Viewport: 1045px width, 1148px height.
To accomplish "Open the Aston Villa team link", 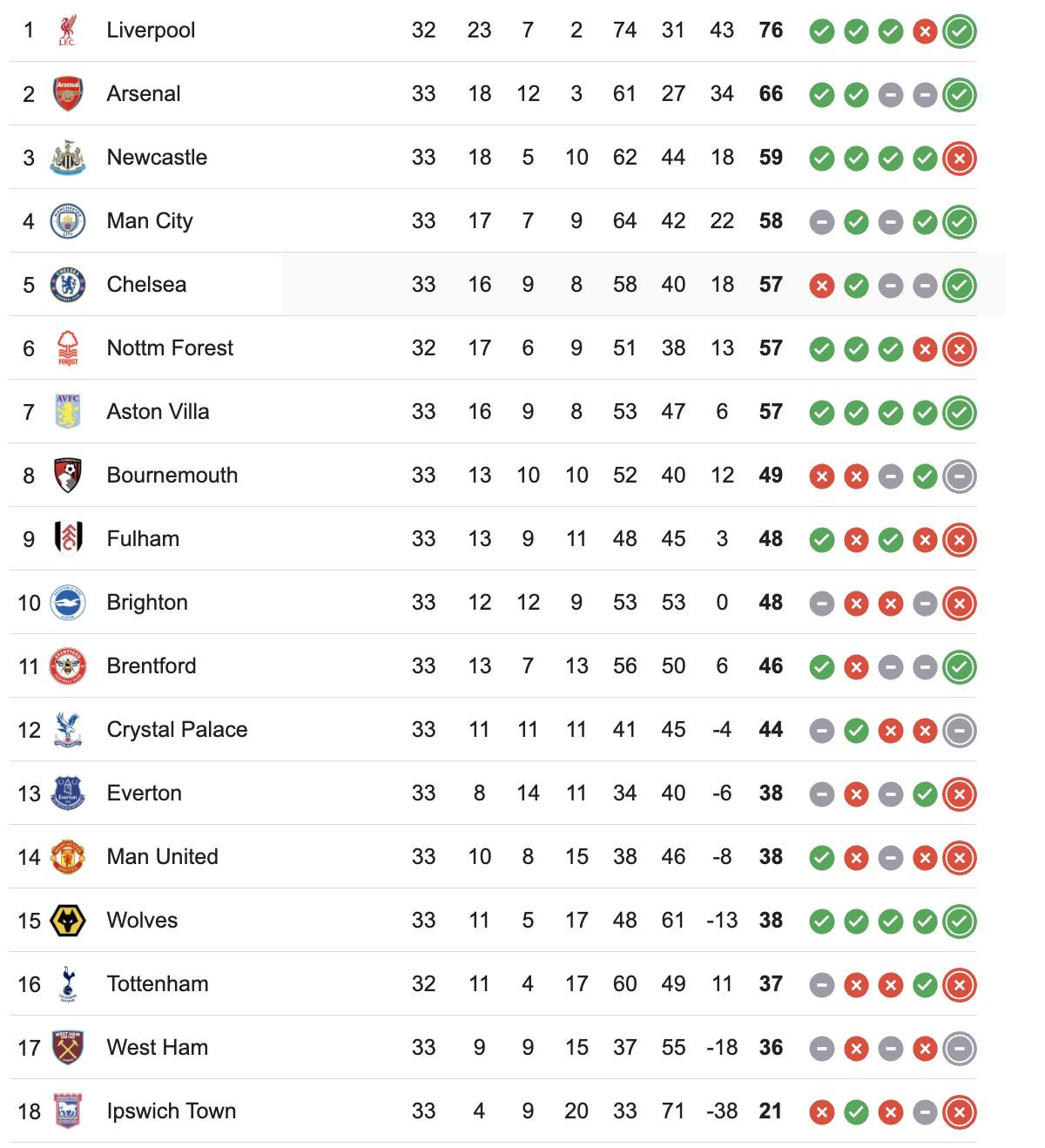I will [x=158, y=412].
